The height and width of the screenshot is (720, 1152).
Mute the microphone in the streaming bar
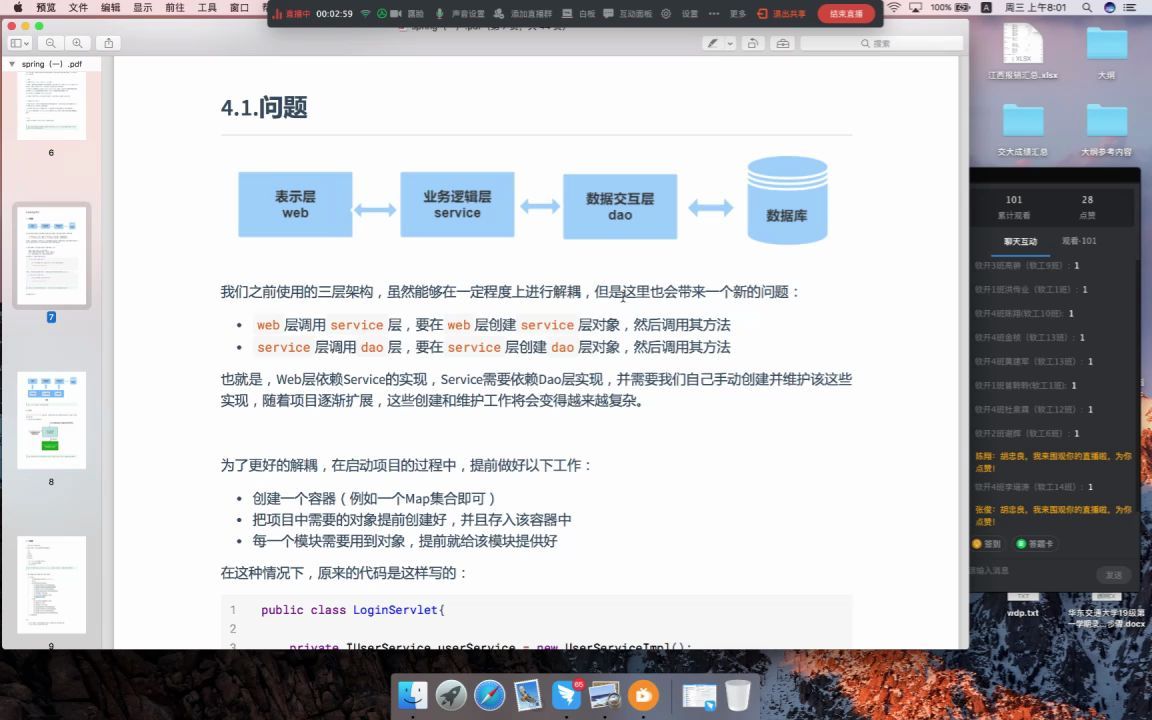tap(440, 14)
